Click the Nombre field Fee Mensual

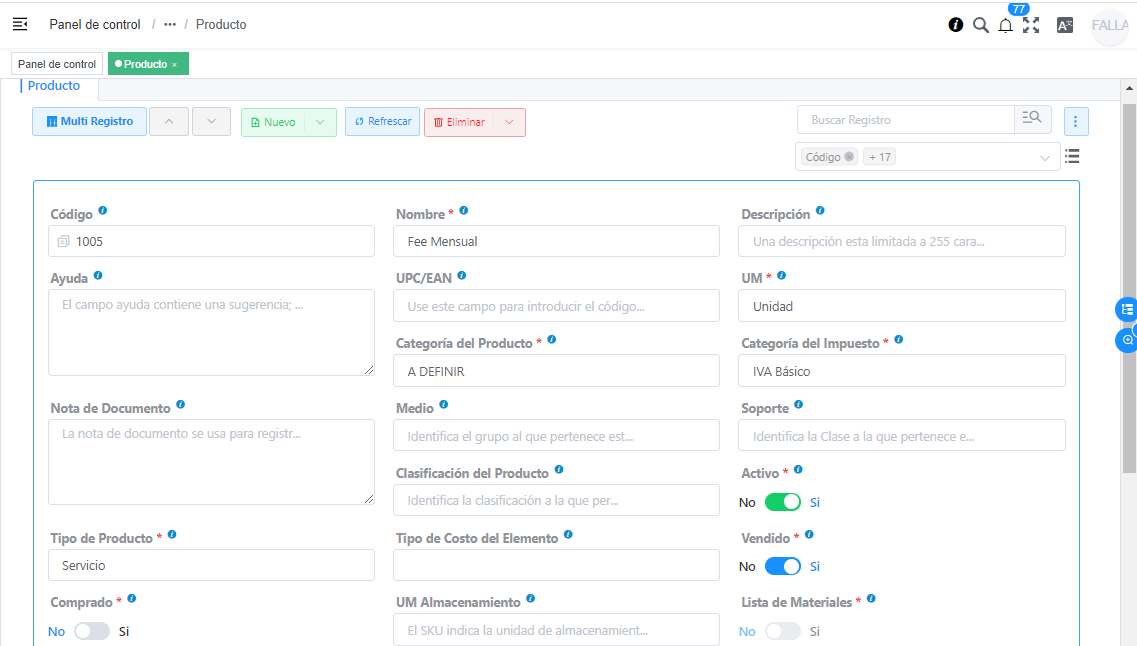coord(556,241)
